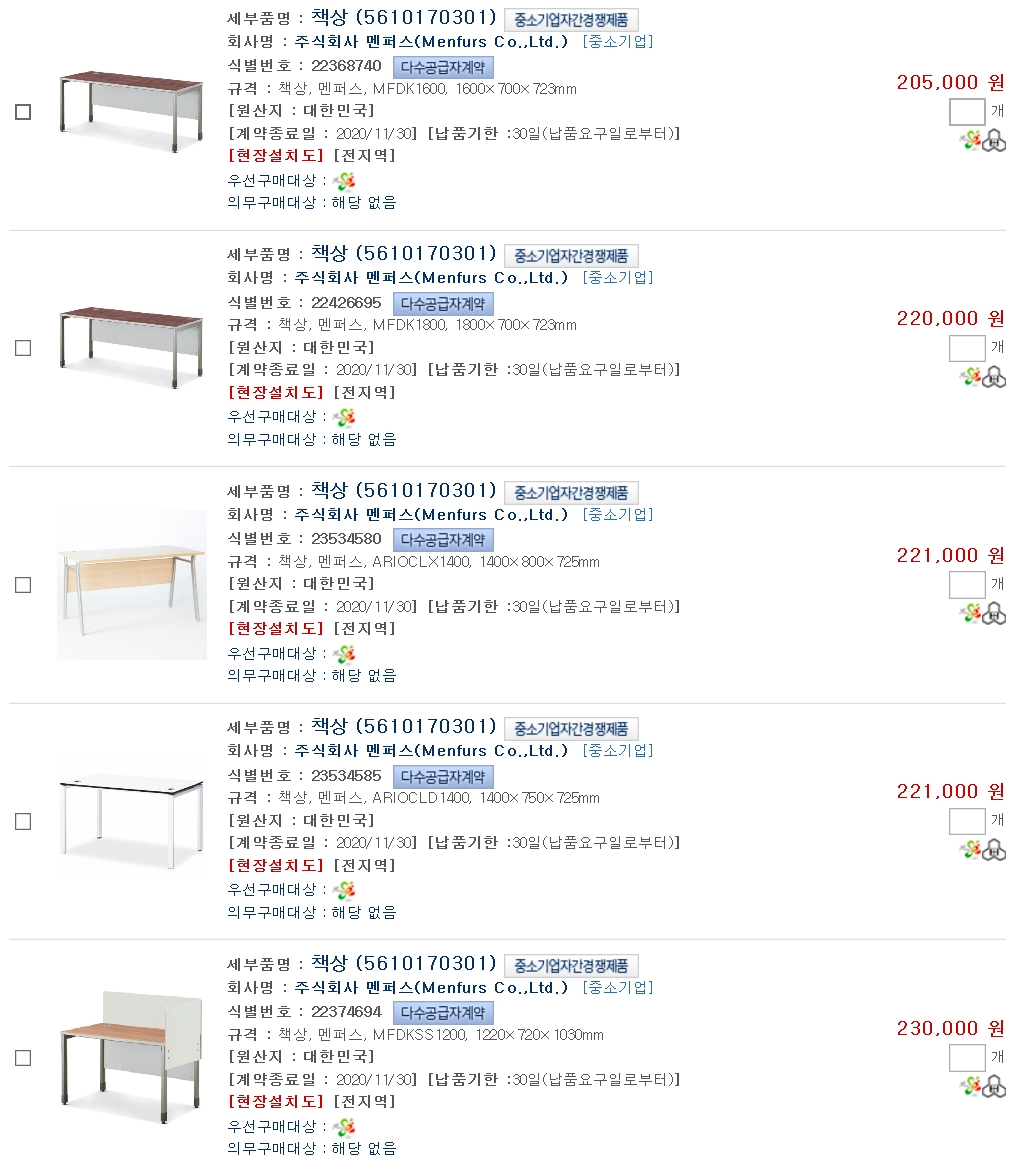Open the Menfurs Co.,Ltd. company link for item 22374694
This screenshot has width=1019, height=1170.
pyautogui.click(x=431, y=988)
